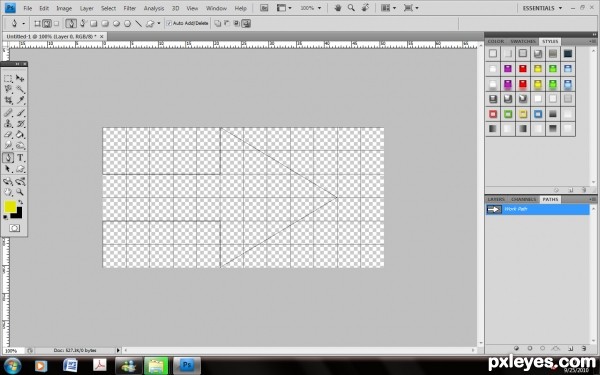Activate the Crop tool
This screenshot has height=375, width=600.
pyautogui.click(x=8, y=100)
